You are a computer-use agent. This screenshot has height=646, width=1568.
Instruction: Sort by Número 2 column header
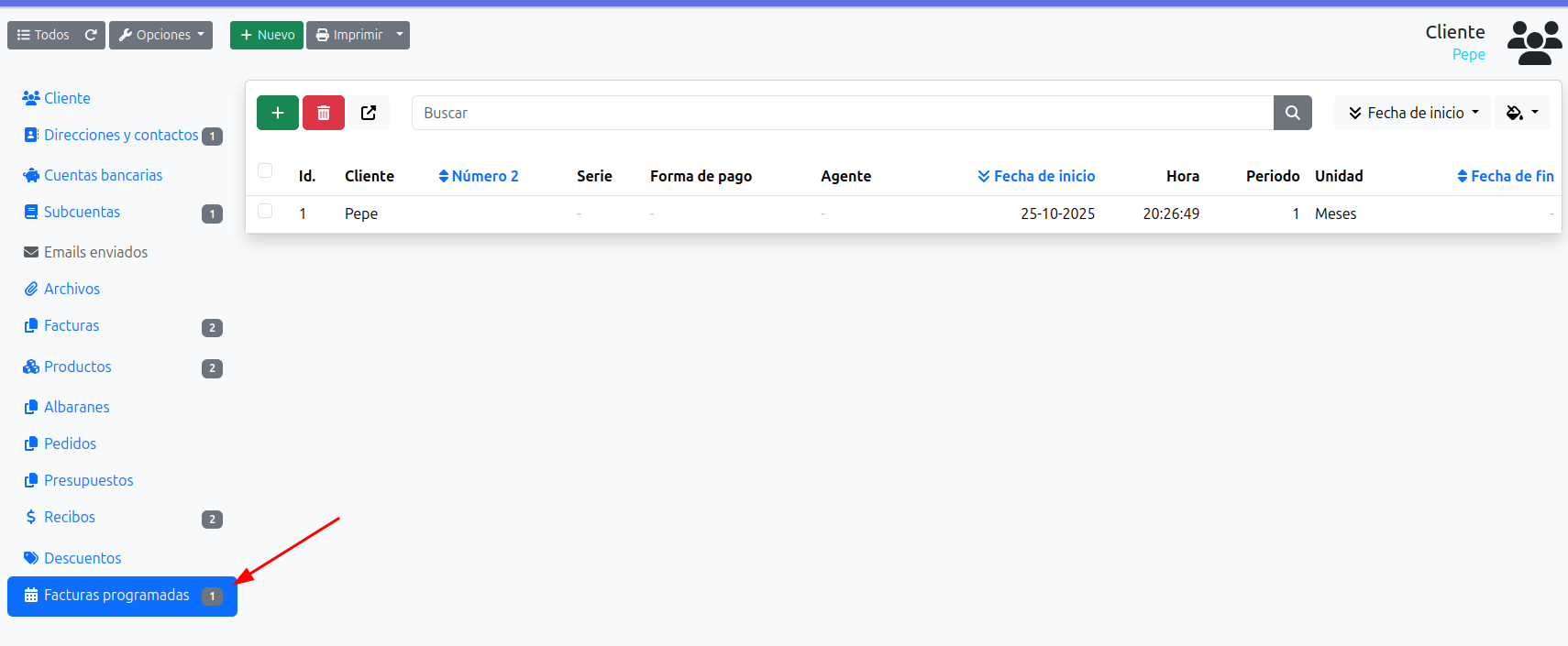(x=479, y=176)
